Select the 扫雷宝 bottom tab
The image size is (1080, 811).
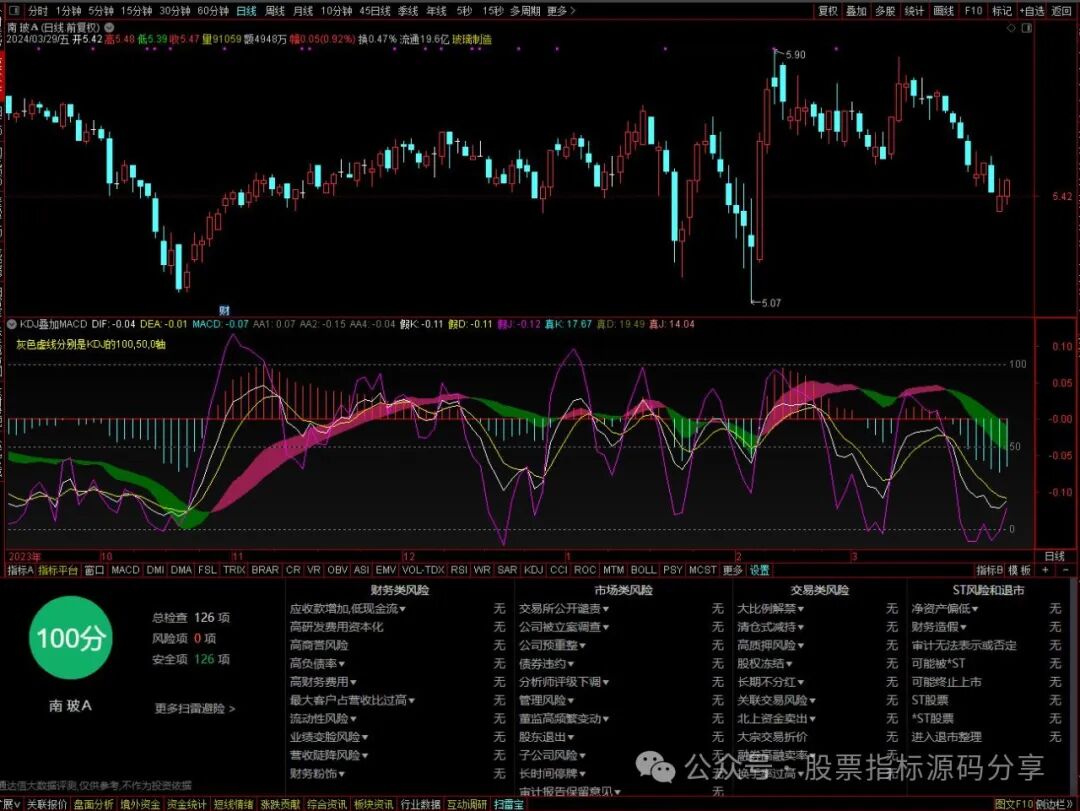[x=508, y=804]
